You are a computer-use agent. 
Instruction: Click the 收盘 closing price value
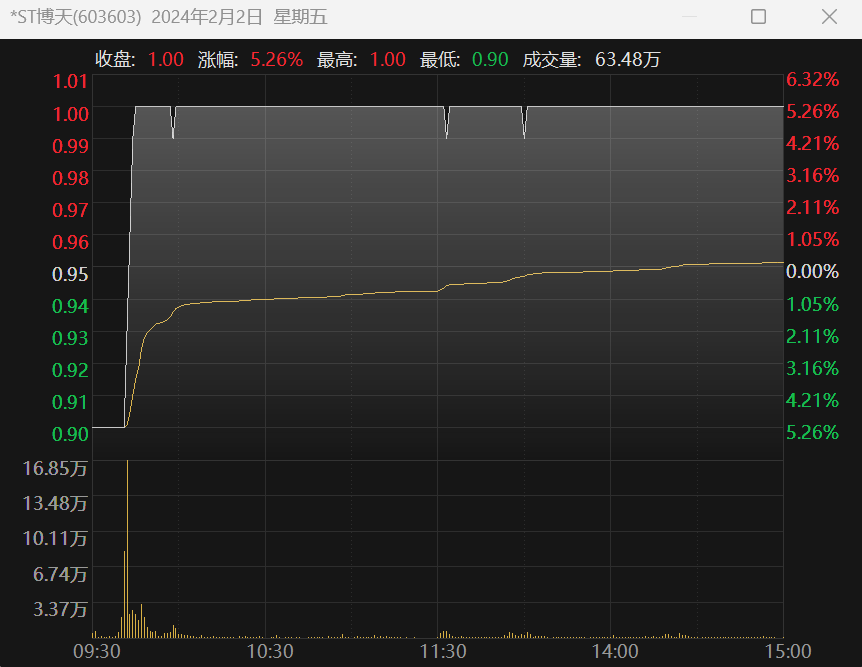coord(165,60)
